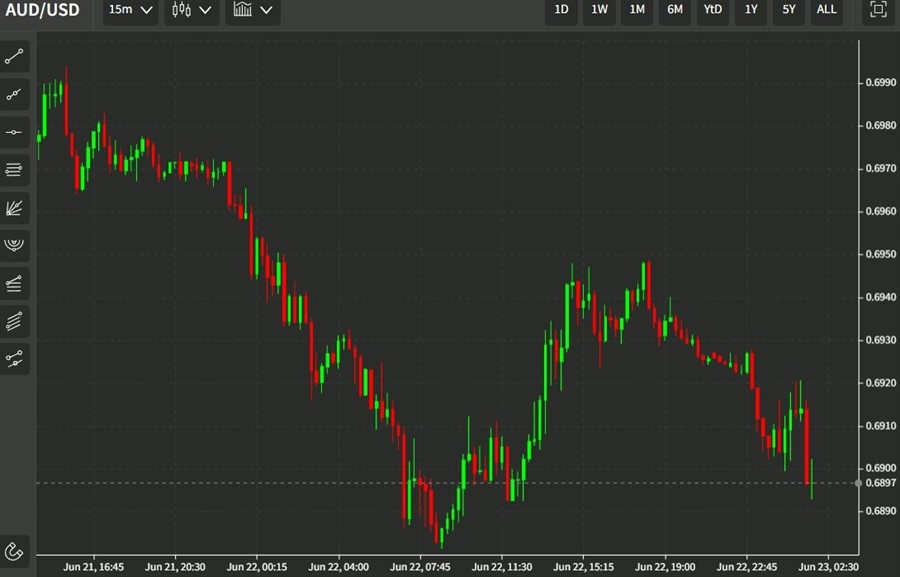
Task: Click the 0.6910 price axis label
Action: [x=880, y=426]
